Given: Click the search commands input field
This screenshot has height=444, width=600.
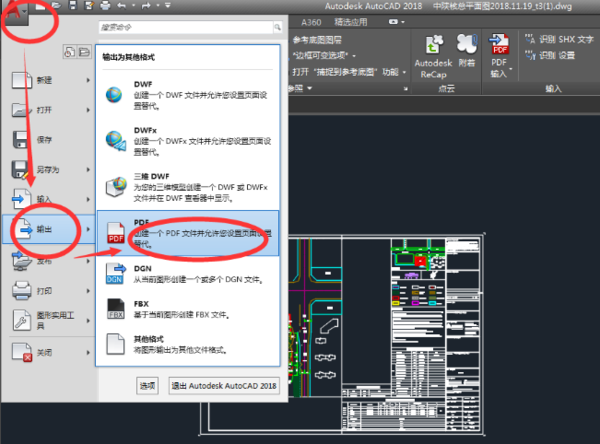Looking at the screenshot, I should tap(186, 27).
